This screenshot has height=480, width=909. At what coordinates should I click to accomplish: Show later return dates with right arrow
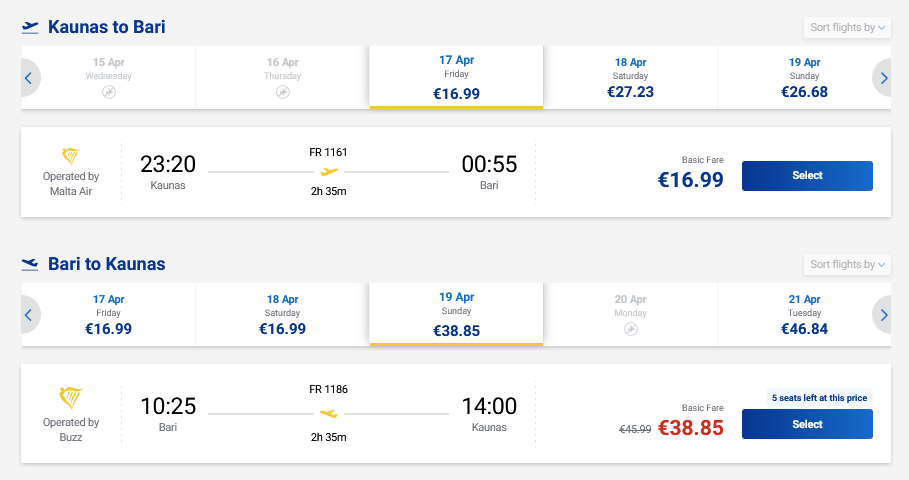click(883, 315)
